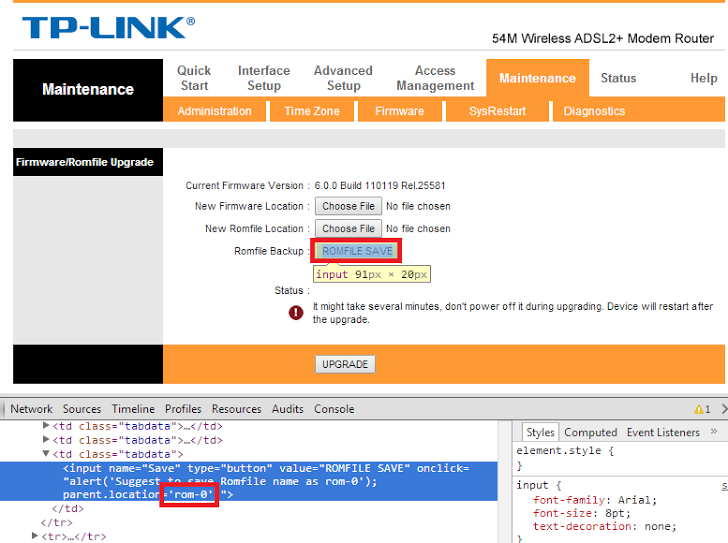Show more style panes with double-arrow
The image size is (728, 543).
point(715,432)
